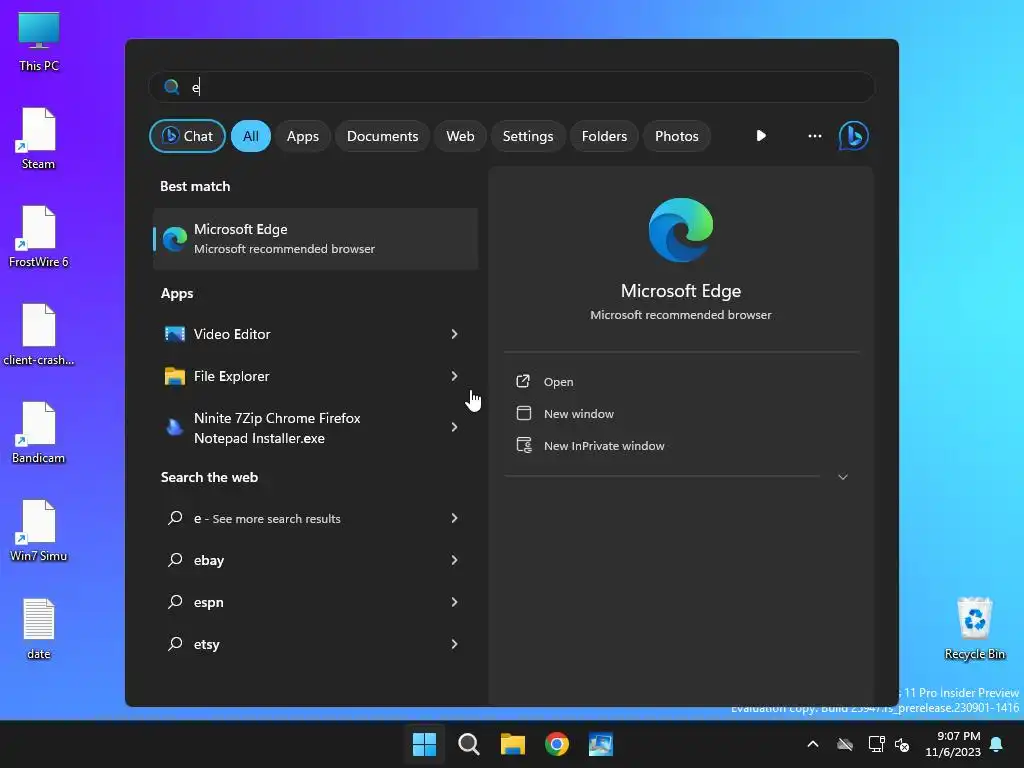Image resolution: width=1024 pixels, height=768 pixels.
Task: Select Bandicam desktop shortcut
Action: (39, 433)
